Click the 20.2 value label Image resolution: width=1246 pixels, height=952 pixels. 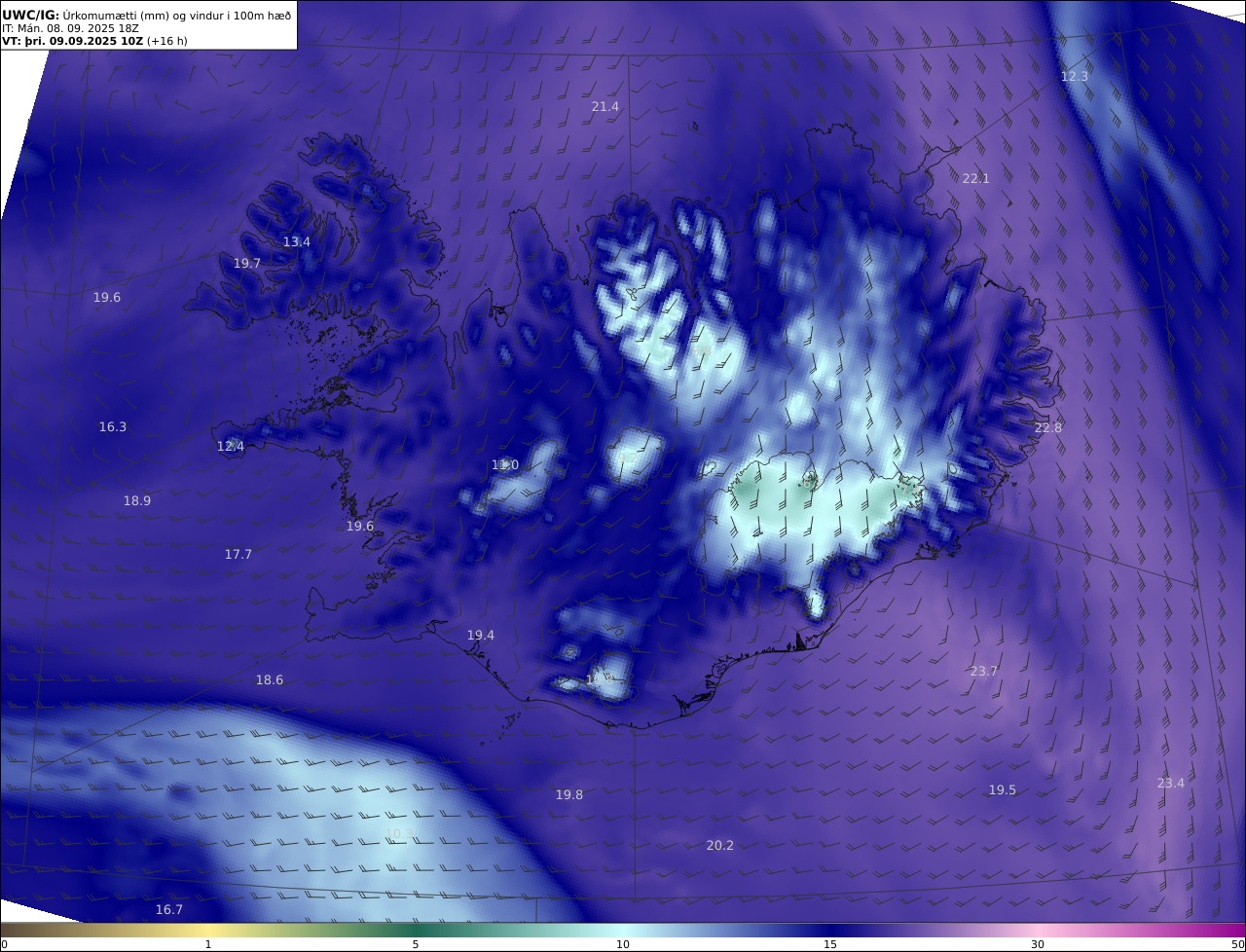[x=720, y=846]
